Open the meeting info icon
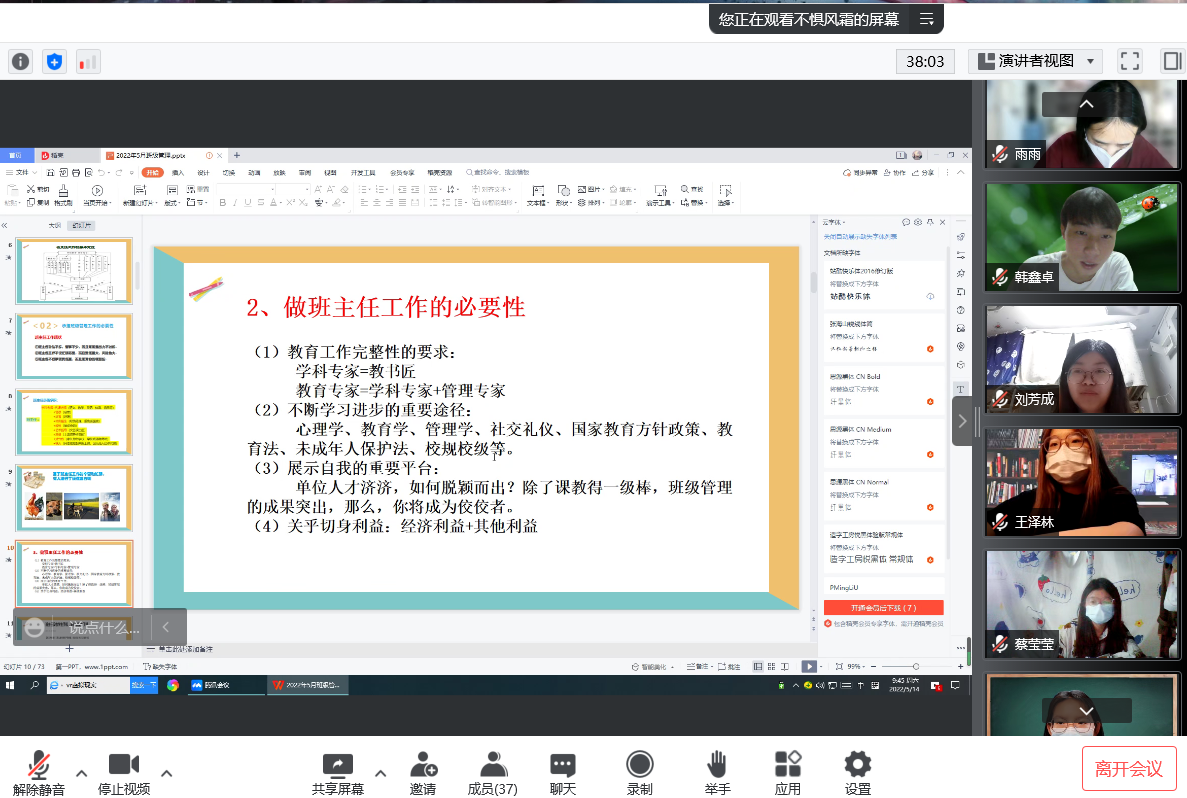The width and height of the screenshot is (1187, 798). coord(21,61)
